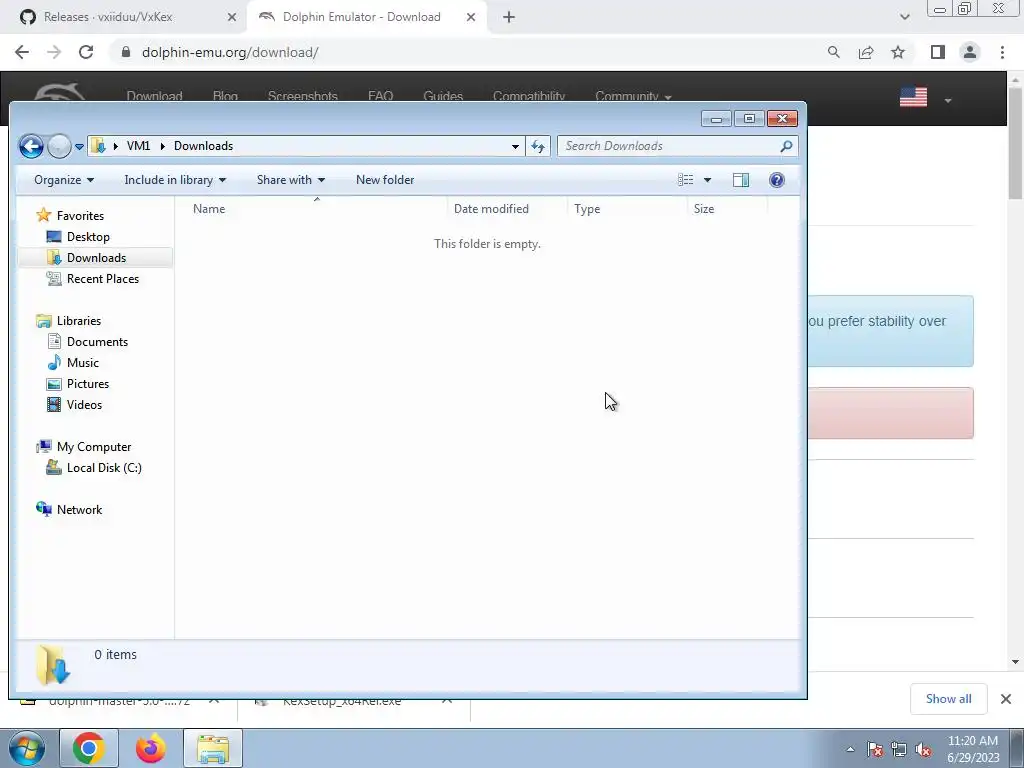Screen dimensions: 1024x768
Task: Show hidden tray icons
Action: pos(850,749)
